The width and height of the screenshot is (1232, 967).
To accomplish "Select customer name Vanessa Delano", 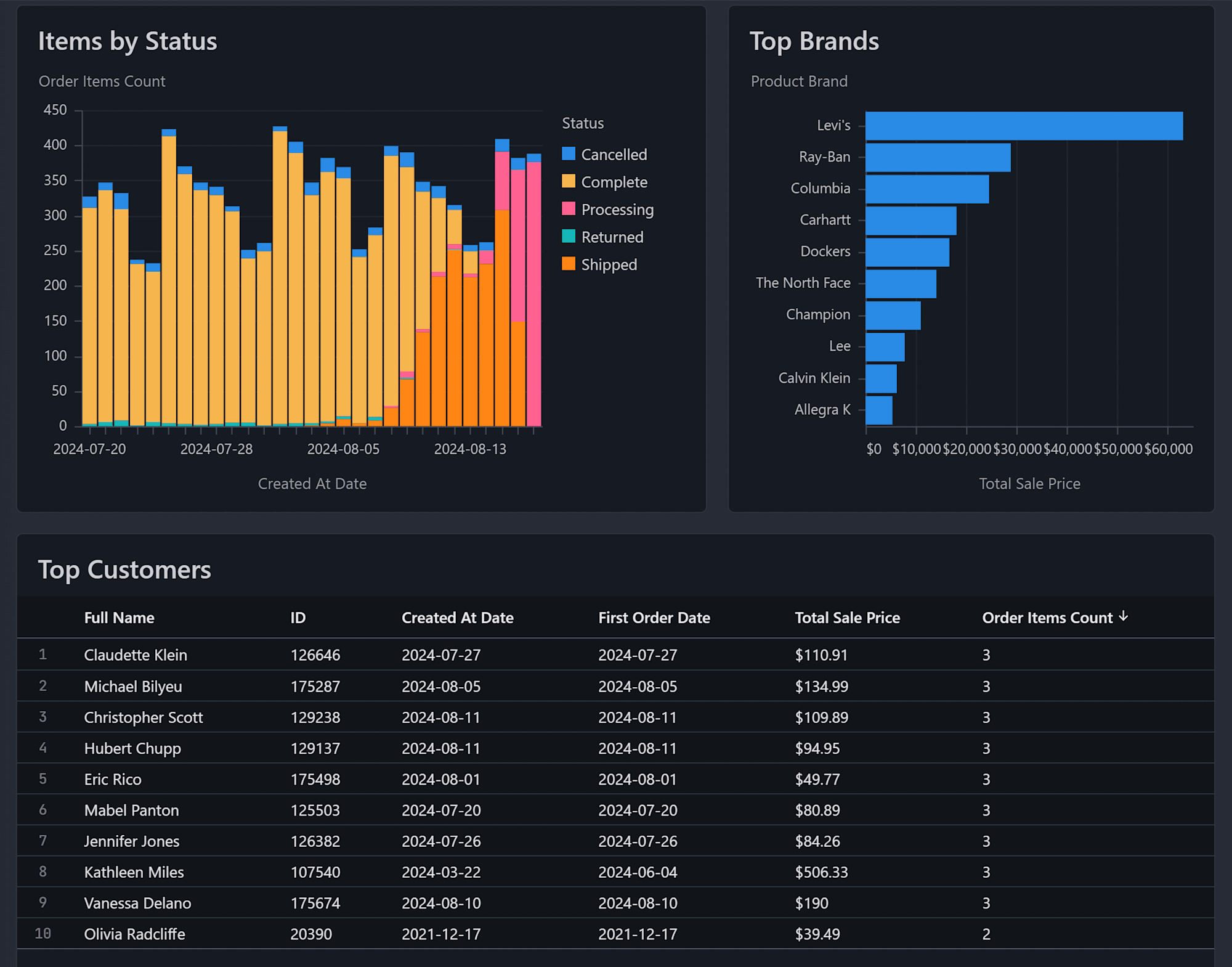I will click(137, 903).
